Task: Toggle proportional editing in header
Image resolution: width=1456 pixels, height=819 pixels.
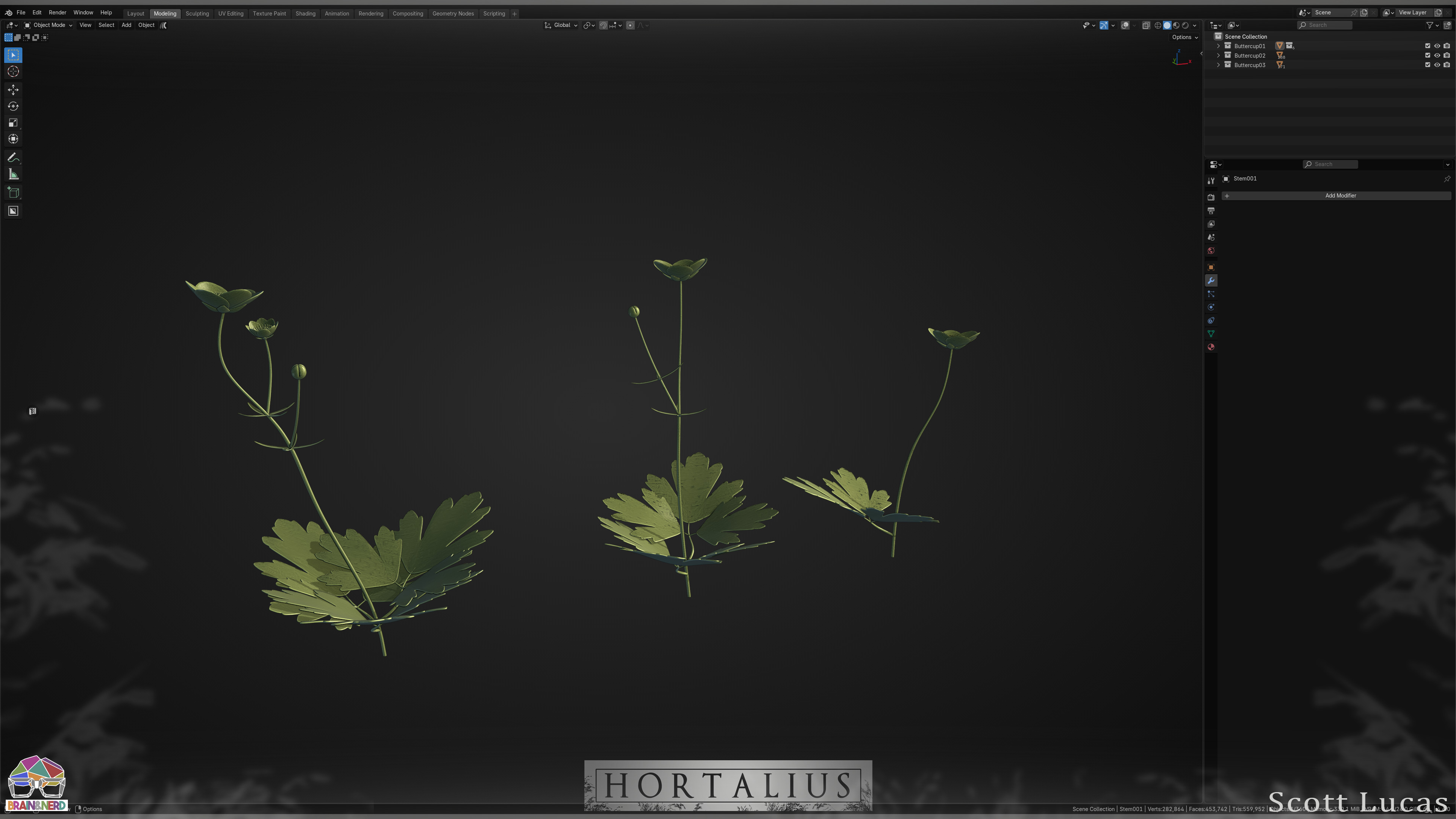Action: click(630, 25)
